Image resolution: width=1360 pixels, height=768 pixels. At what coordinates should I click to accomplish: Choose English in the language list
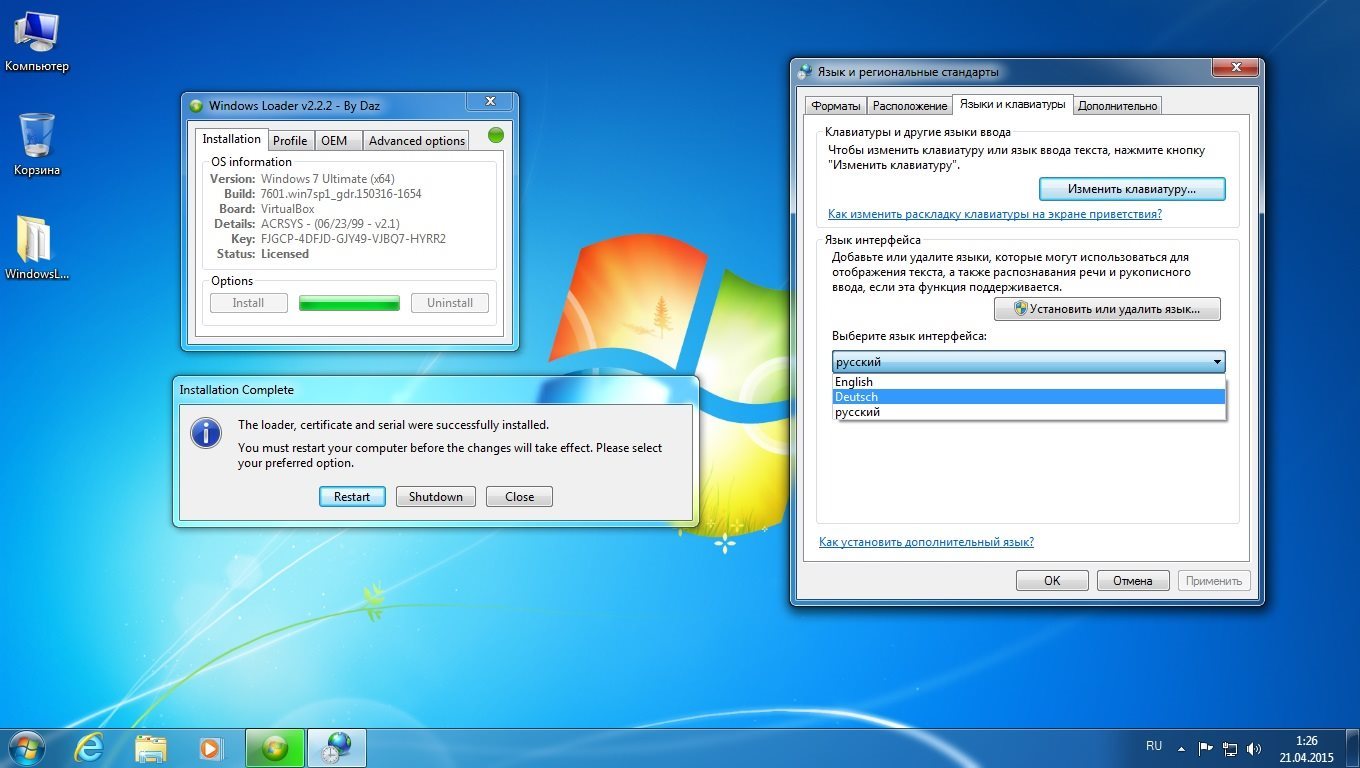(x=1029, y=382)
